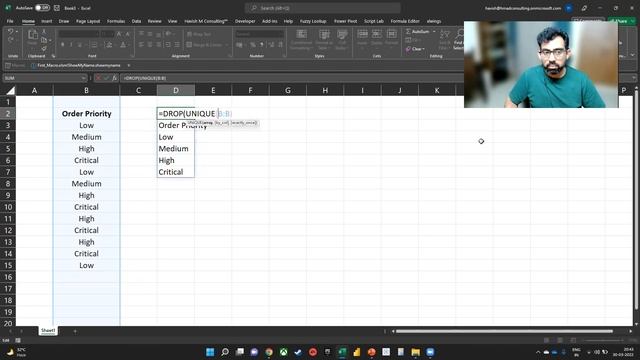
Task: Toggle Italic formatting
Action: (71, 44)
